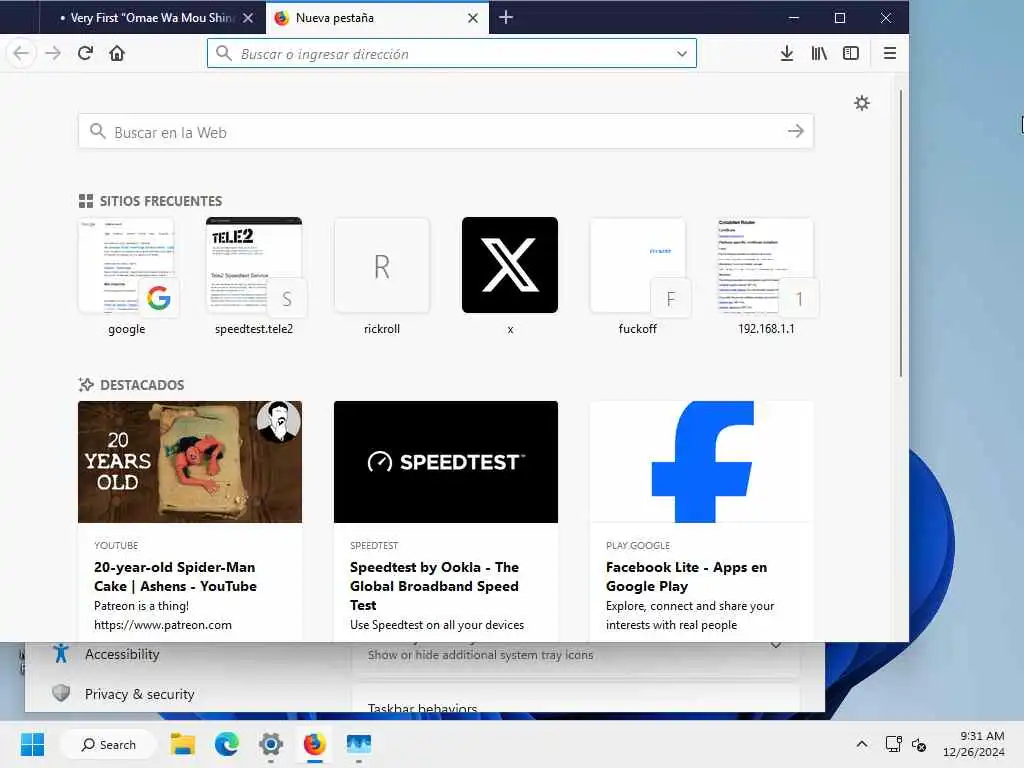
Task: Go forward using the forward arrow
Action: tap(53, 53)
